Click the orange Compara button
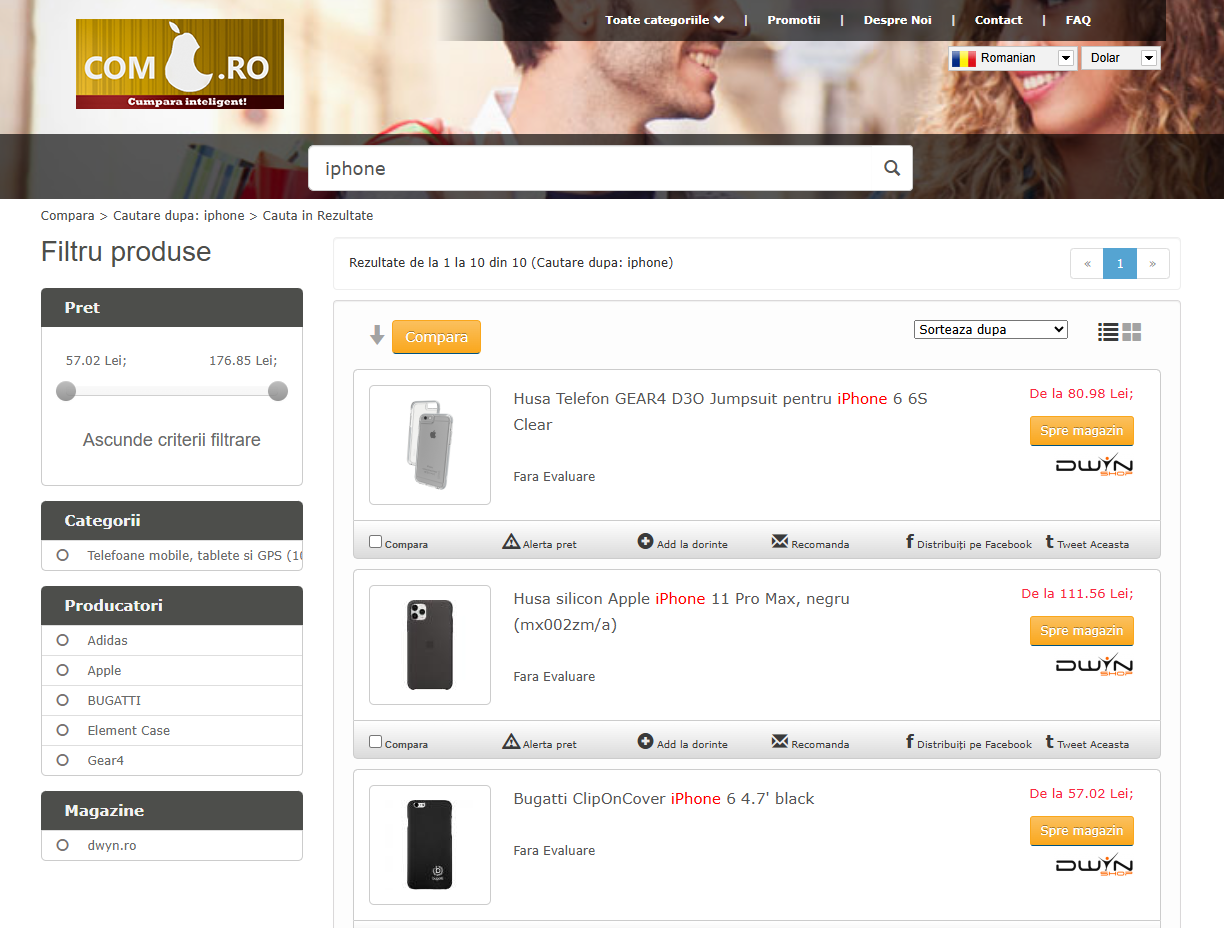 (x=436, y=337)
